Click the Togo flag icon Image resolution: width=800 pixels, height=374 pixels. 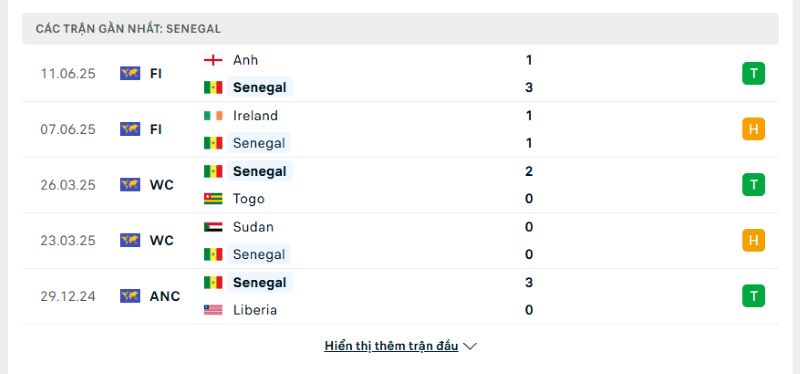(213, 198)
